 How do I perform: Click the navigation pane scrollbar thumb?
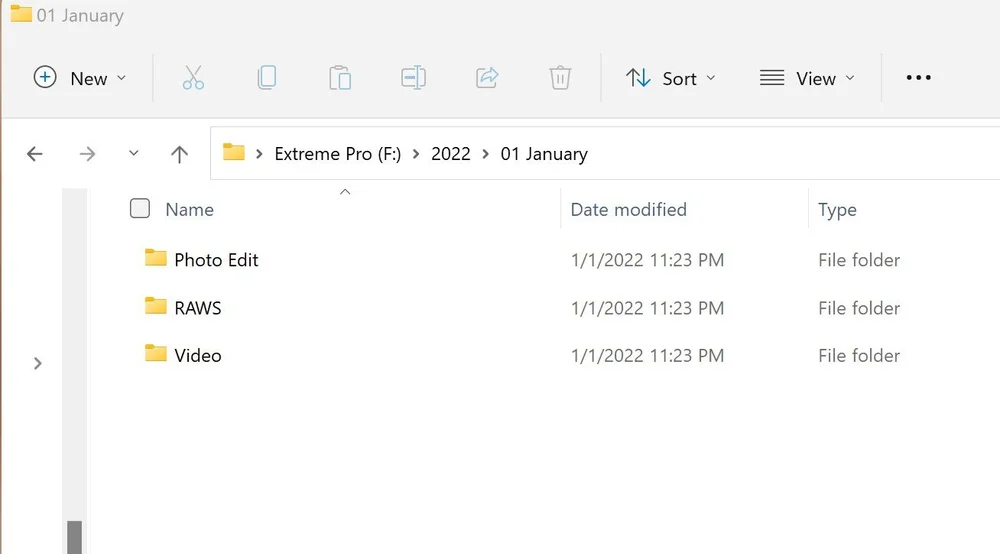(75, 537)
